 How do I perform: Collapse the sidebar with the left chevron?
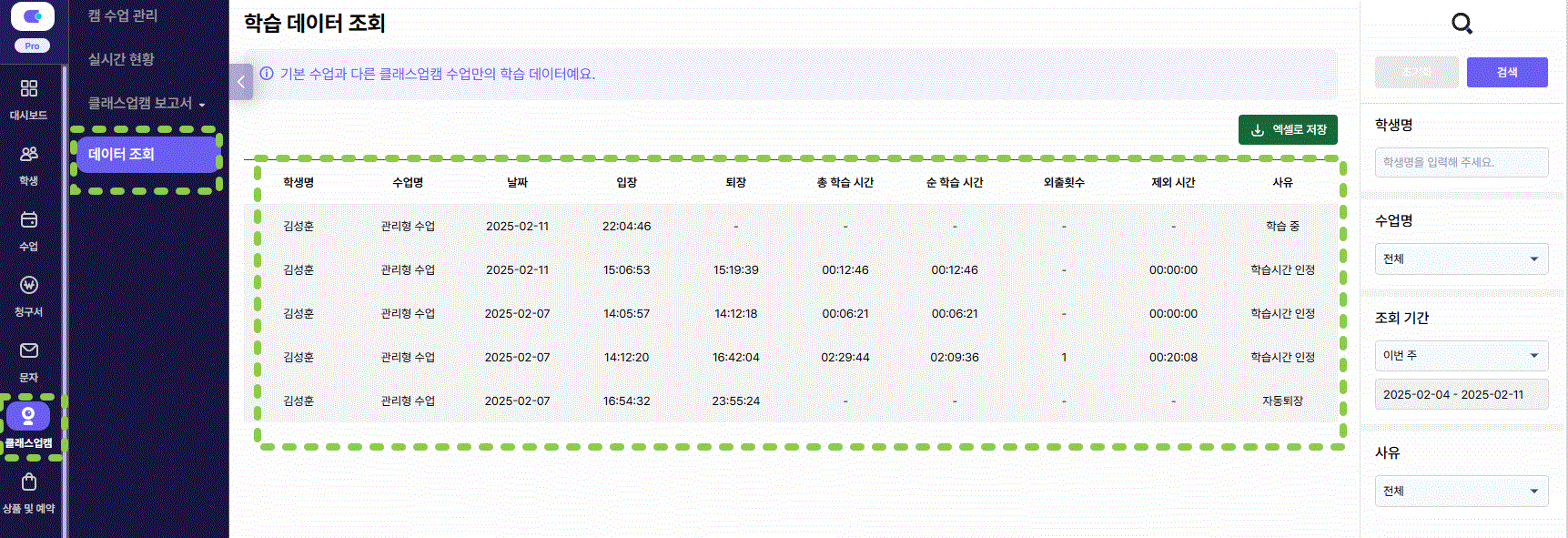(240, 82)
